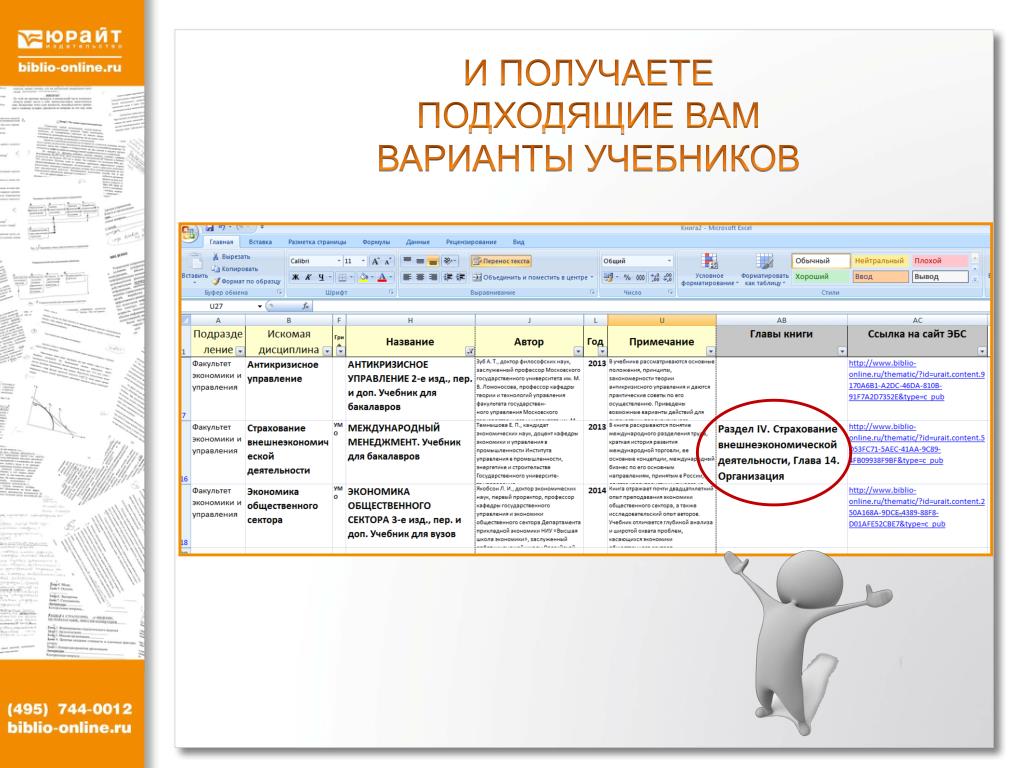Viewport: 1024px width, 768px height.
Task: Open Форматировать как таблицу menu
Action: pyautogui.click(x=764, y=270)
